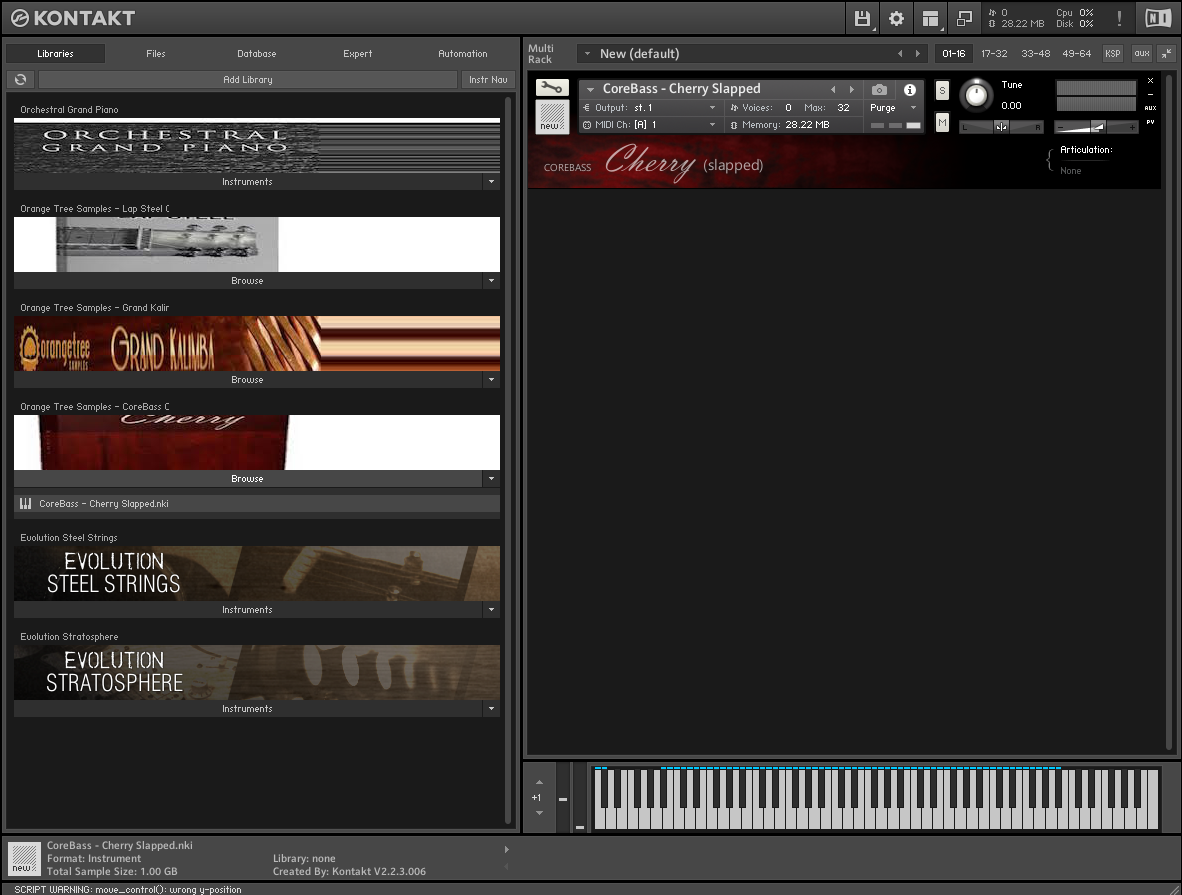Click the keyboard octave down arrow
The width and height of the screenshot is (1182, 895).
tap(539, 813)
